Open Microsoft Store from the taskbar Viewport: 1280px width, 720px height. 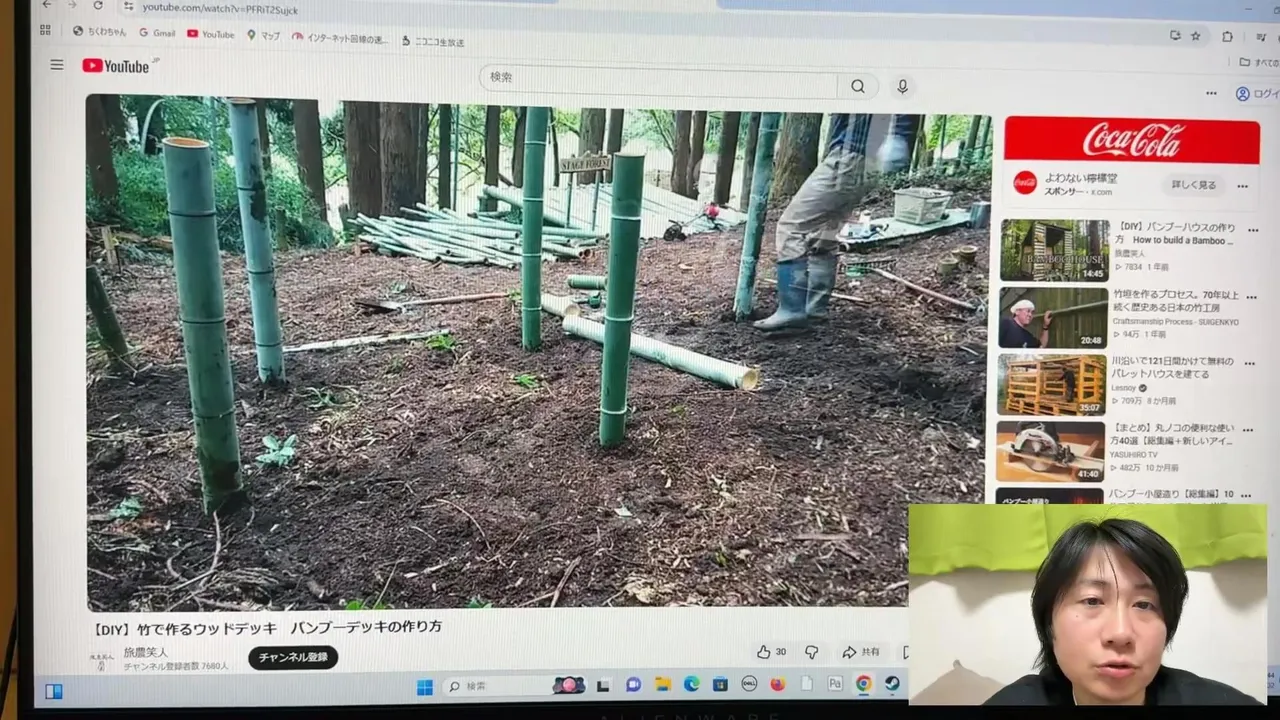720,685
